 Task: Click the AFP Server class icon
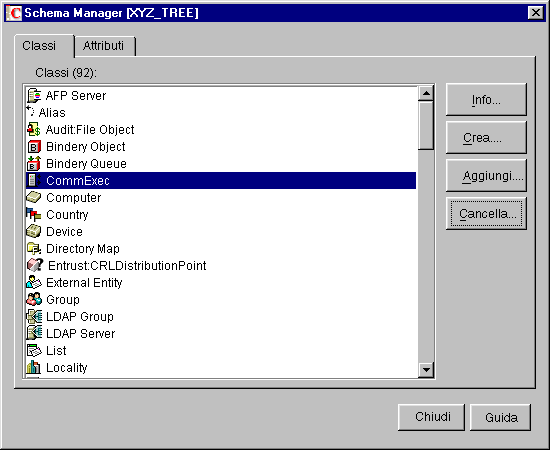[x=34, y=95]
